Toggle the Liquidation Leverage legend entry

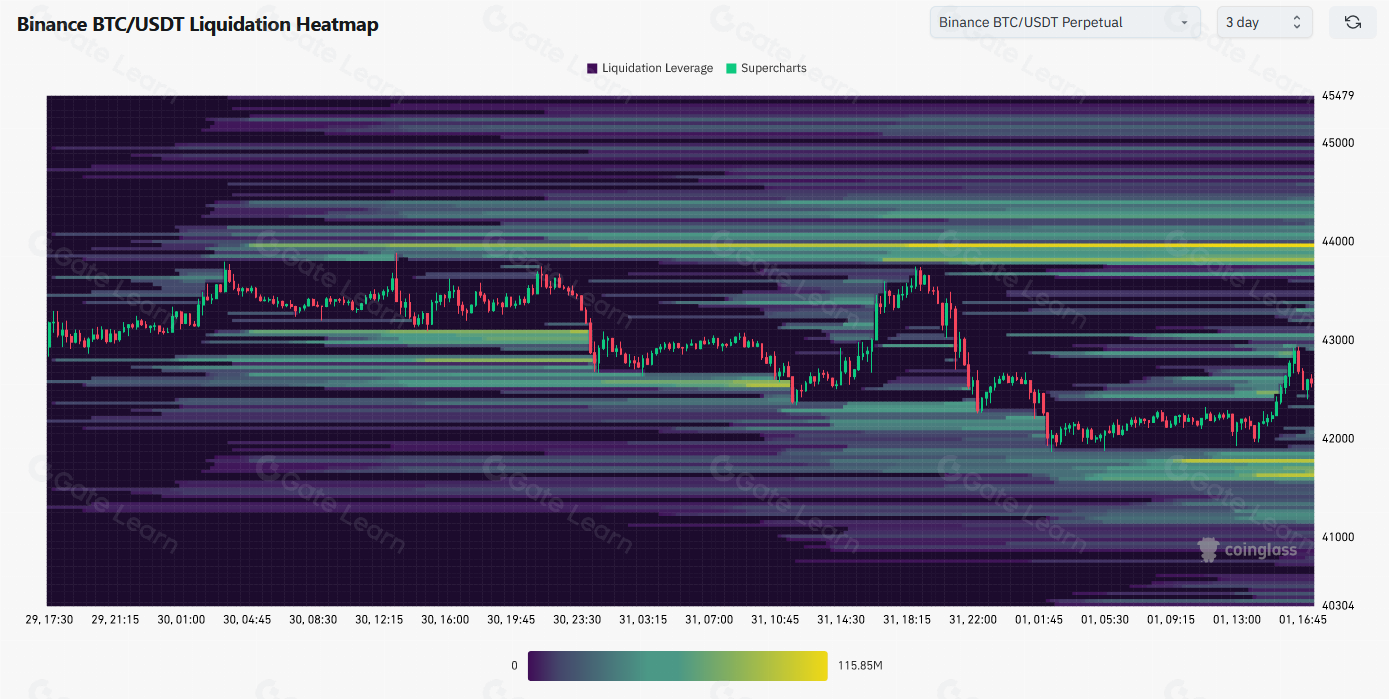[x=655, y=68]
